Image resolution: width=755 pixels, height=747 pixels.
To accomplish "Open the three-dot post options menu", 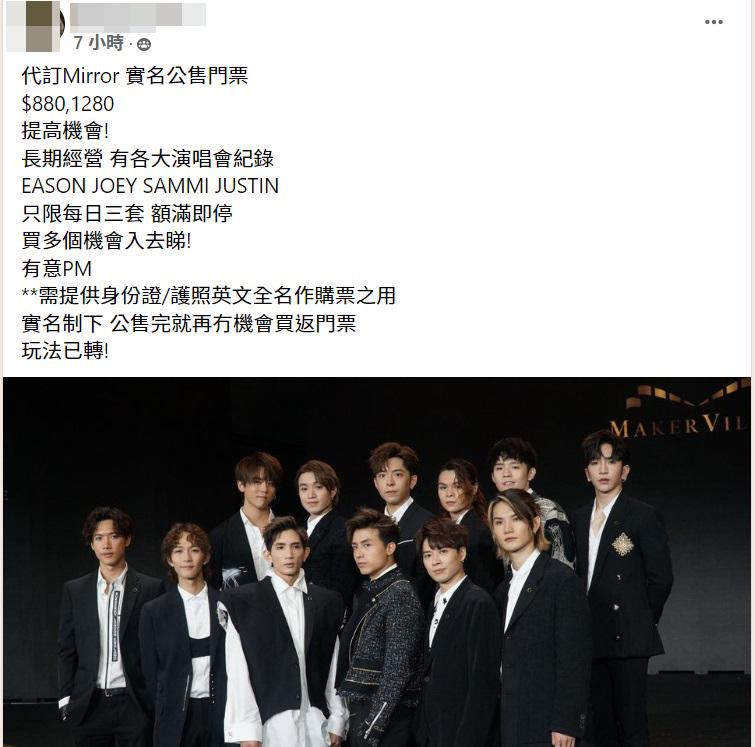I will point(714,22).
